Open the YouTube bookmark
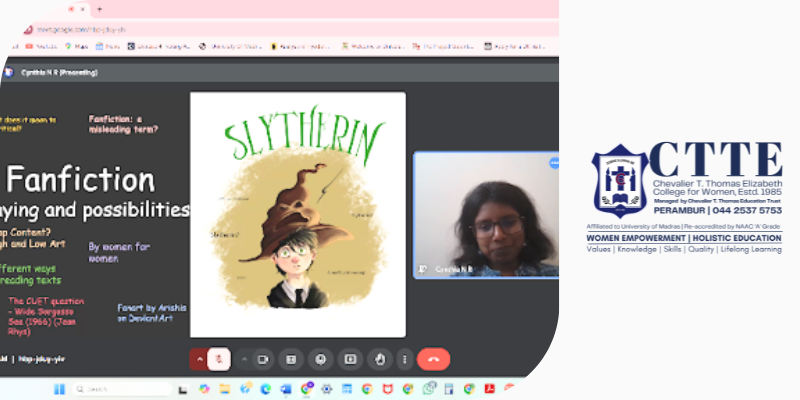Screen dimensions: 800x400 tap(41, 46)
